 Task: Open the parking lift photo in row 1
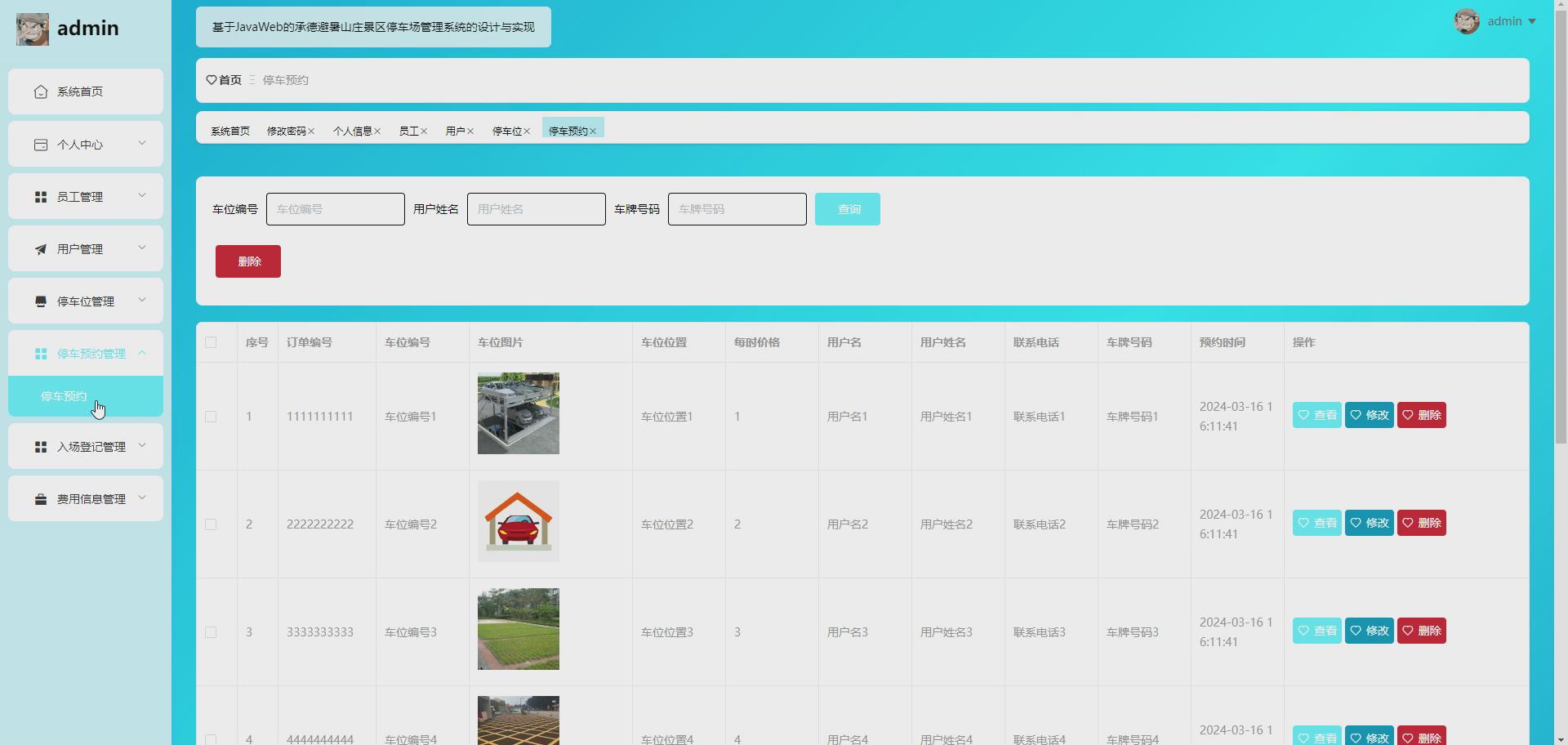point(519,413)
